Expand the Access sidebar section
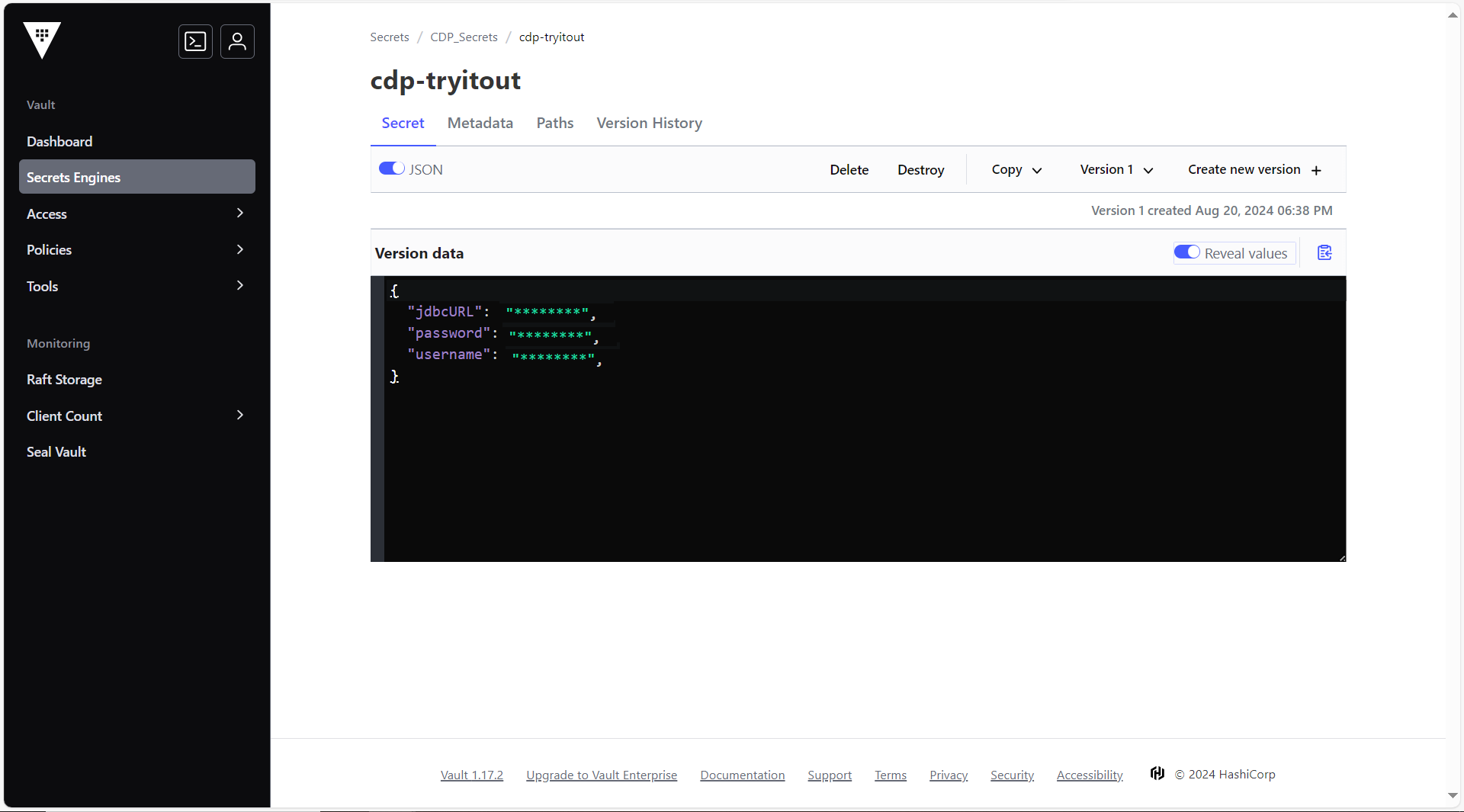 137,213
